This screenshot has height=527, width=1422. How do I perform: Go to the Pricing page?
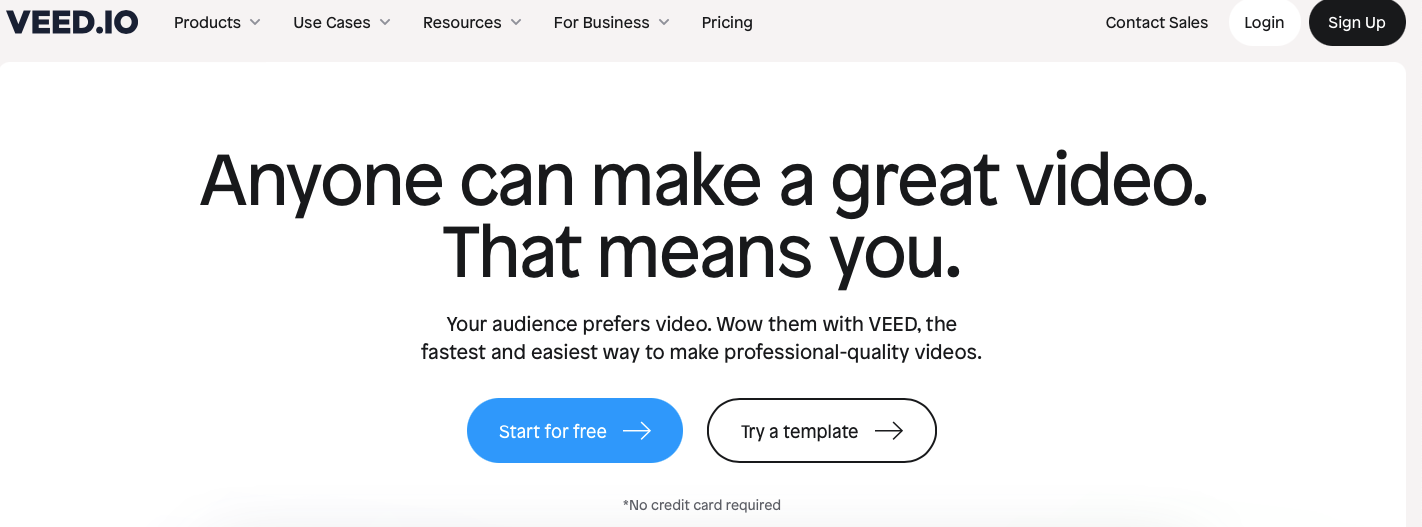tap(727, 22)
